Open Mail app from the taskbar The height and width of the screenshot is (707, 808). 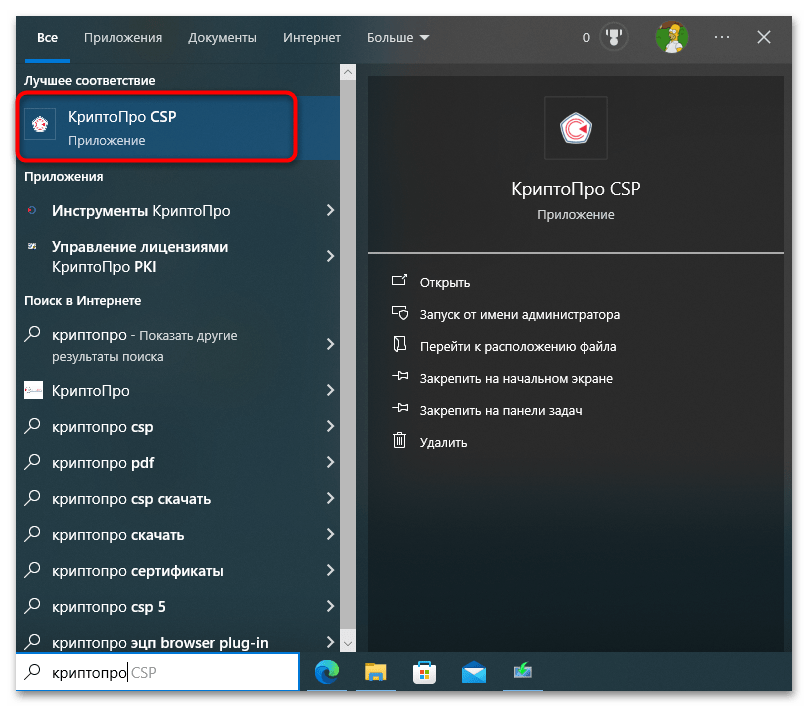pos(474,672)
